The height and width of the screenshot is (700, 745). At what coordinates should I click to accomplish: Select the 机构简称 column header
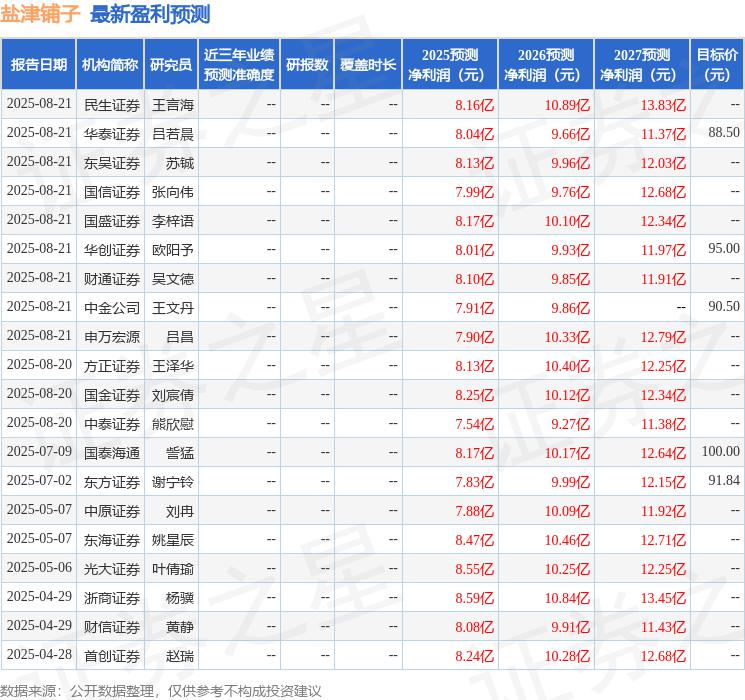pyautogui.click(x=110, y=65)
